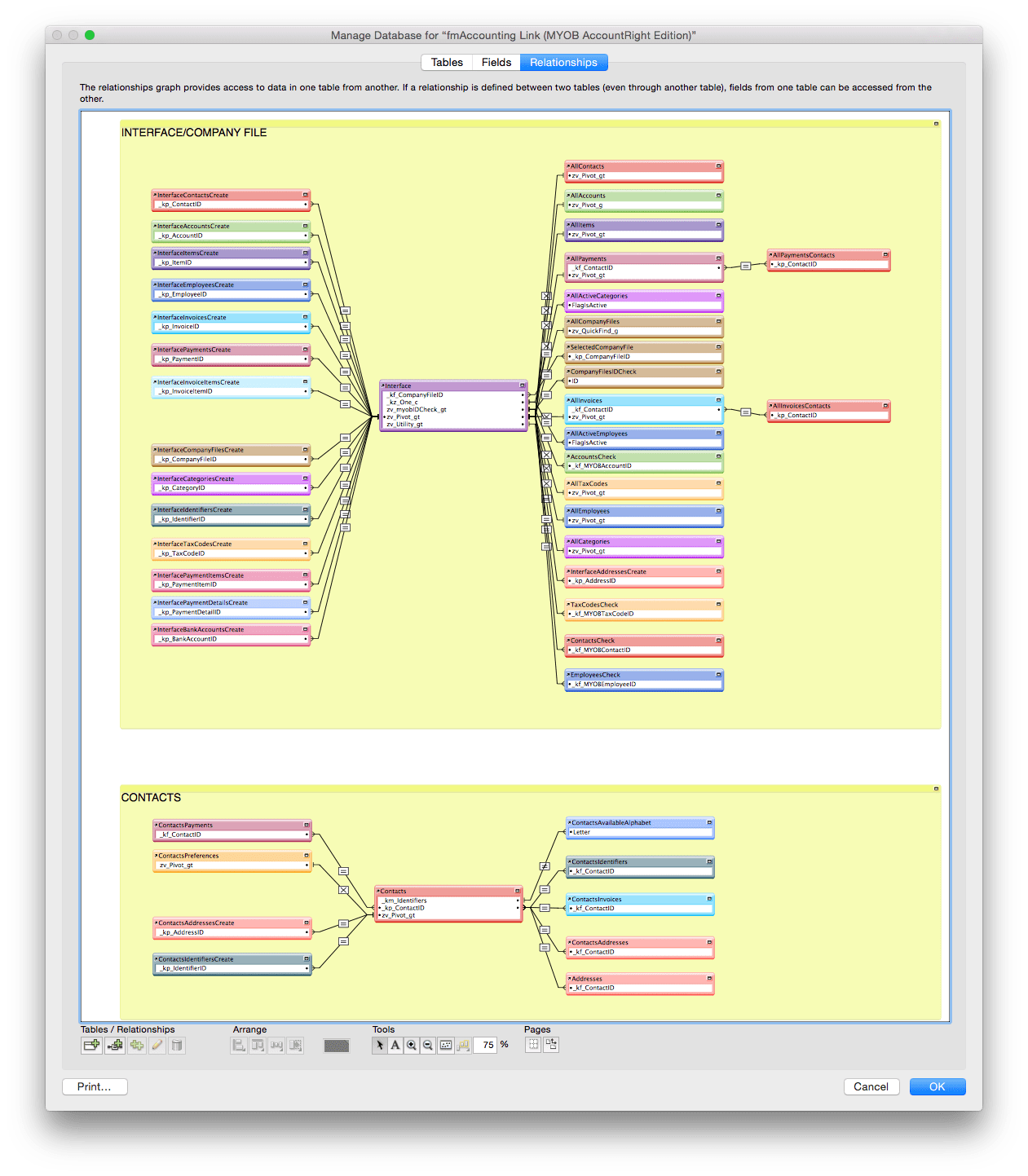Select the arrow pointer tool
The image size is (1028, 1176).
[x=380, y=1045]
